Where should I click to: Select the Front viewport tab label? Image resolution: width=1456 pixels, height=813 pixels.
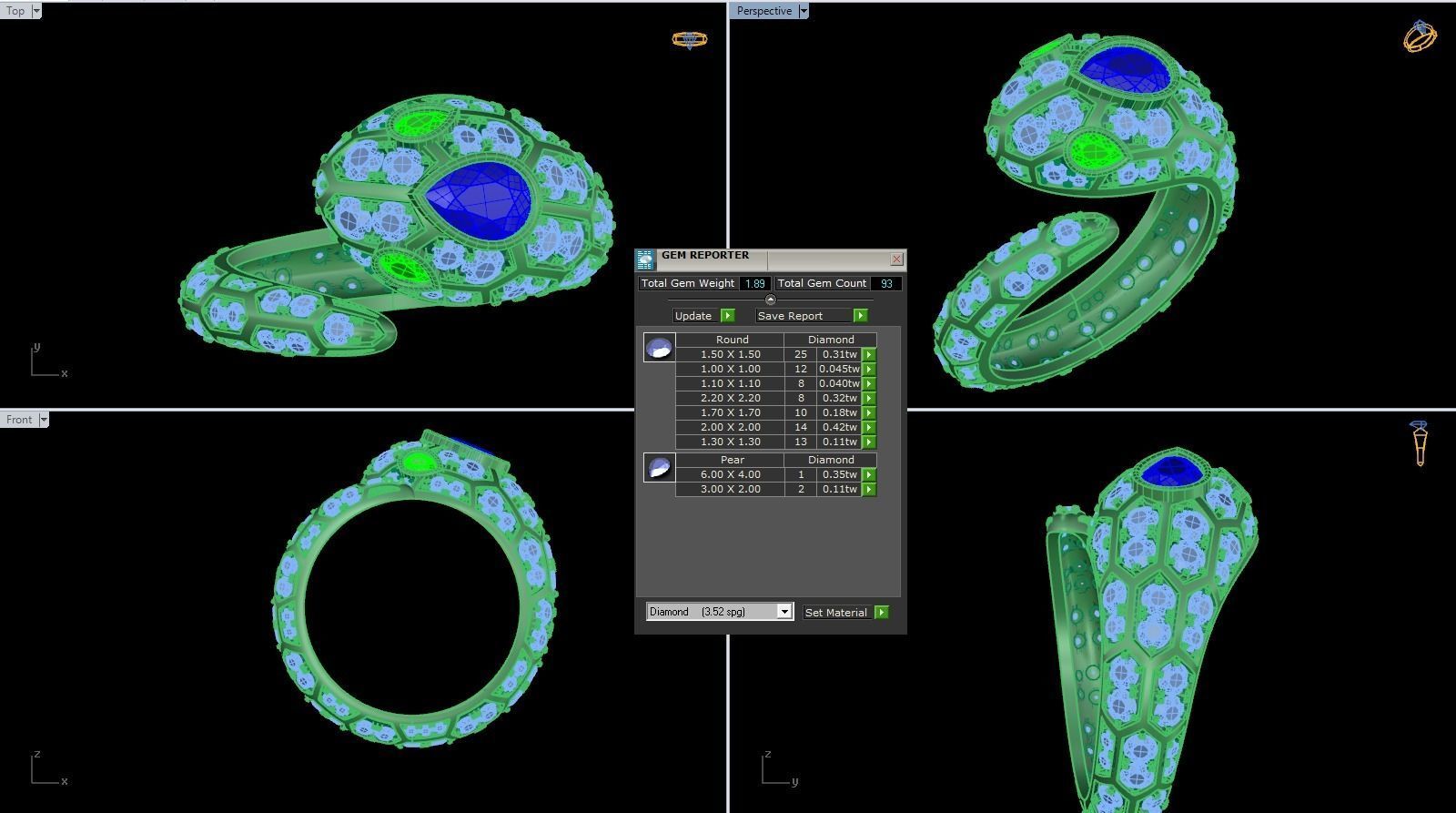pos(18,419)
